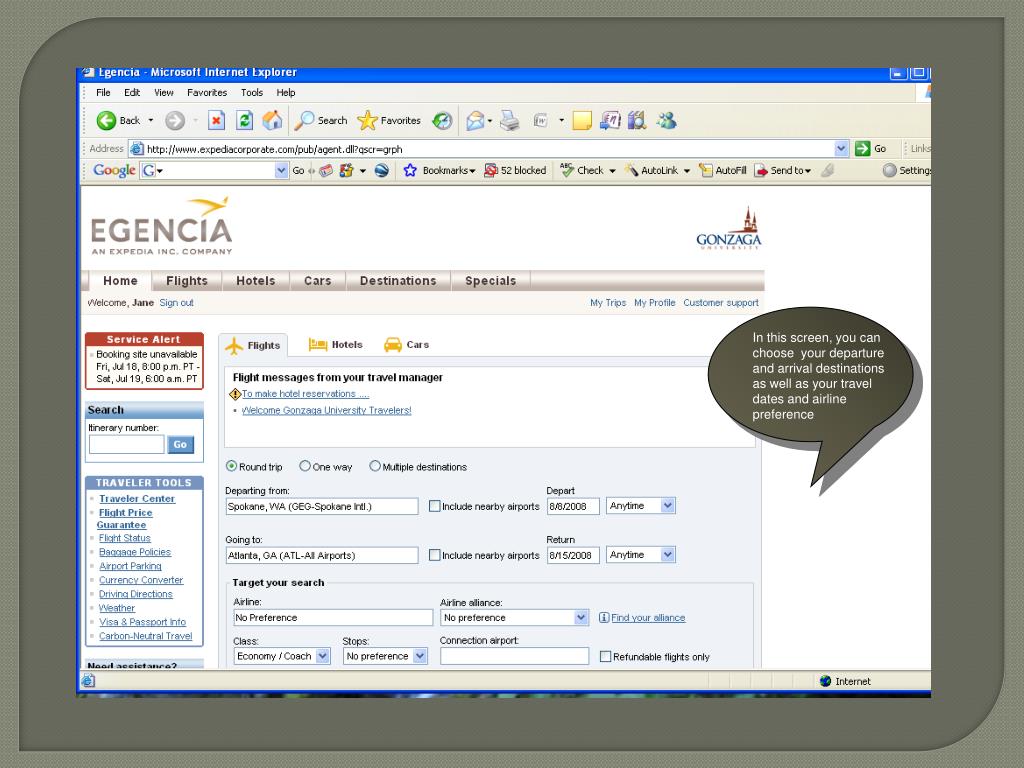Click the History icon in toolbar
The image size is (1024, 768).
coord(442,120)
